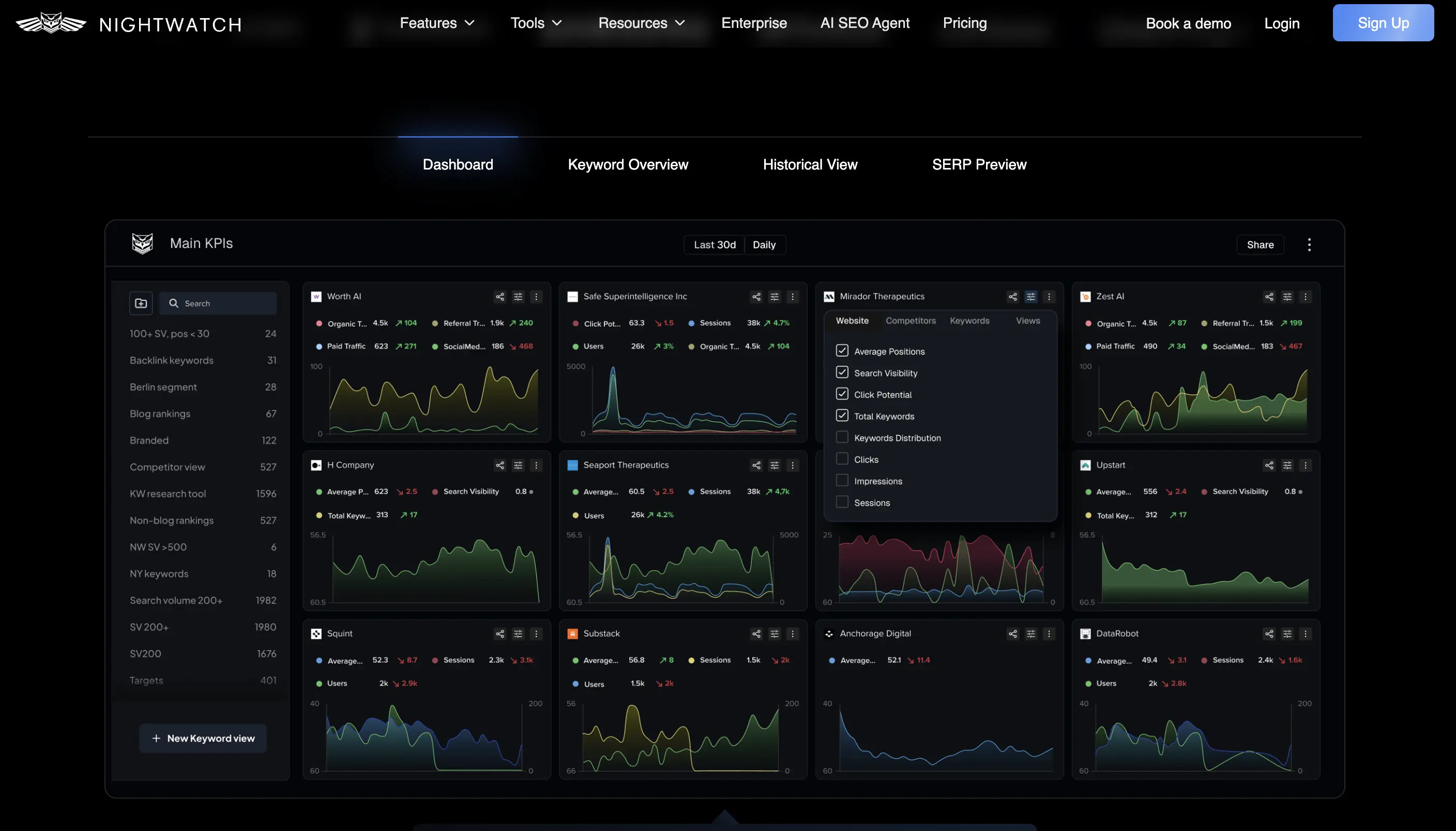
Task: Click the Organic Traffic red legend dot on Worth AI
Action: tap(318, 324)
